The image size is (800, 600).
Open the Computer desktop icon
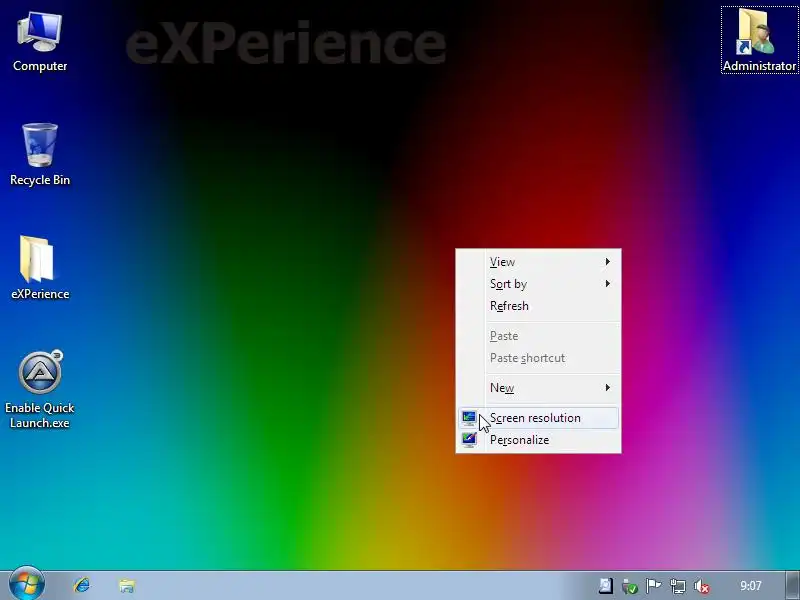[40, 42]
